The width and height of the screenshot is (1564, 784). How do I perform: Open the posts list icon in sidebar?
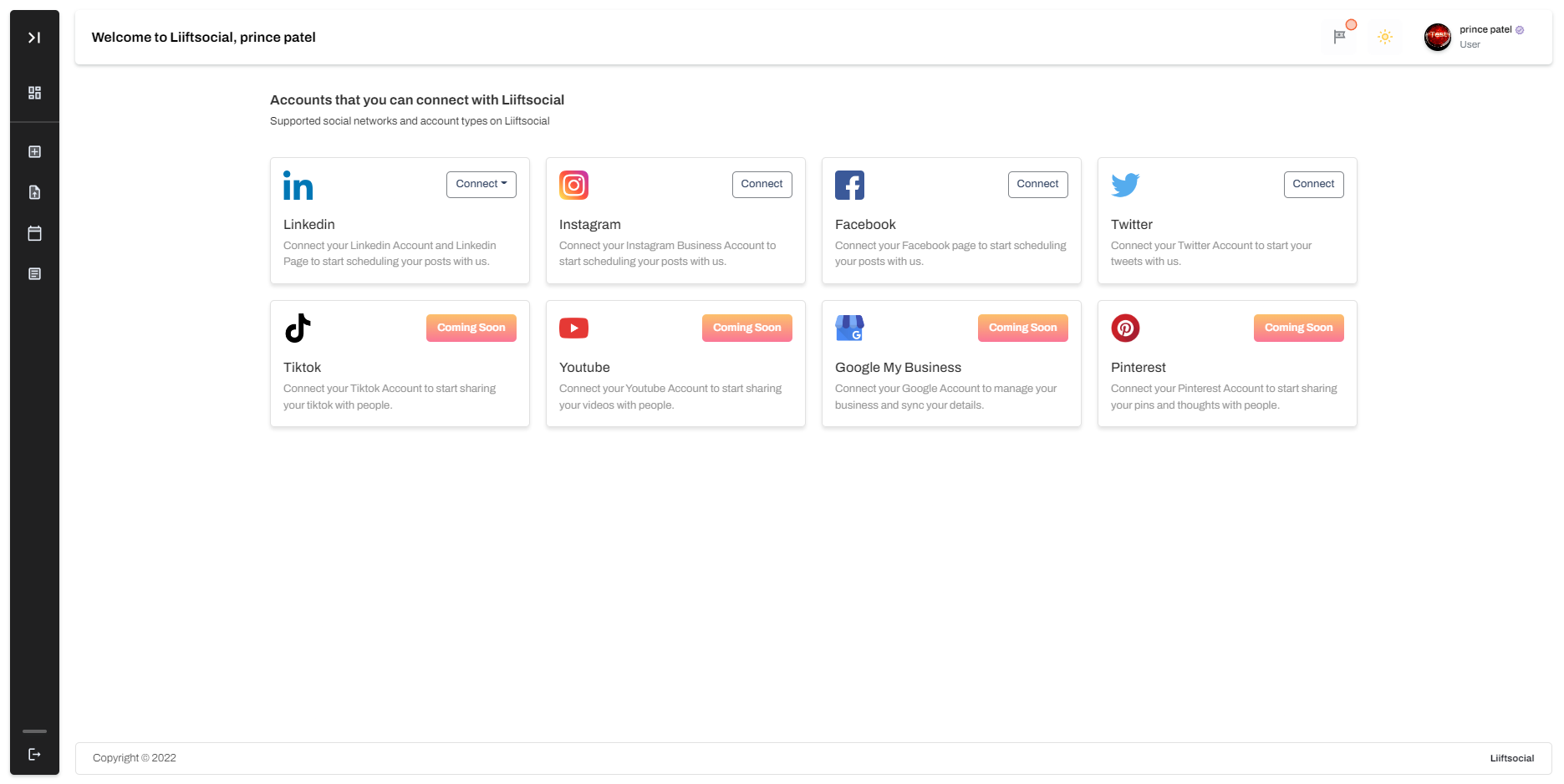[34, 273]
